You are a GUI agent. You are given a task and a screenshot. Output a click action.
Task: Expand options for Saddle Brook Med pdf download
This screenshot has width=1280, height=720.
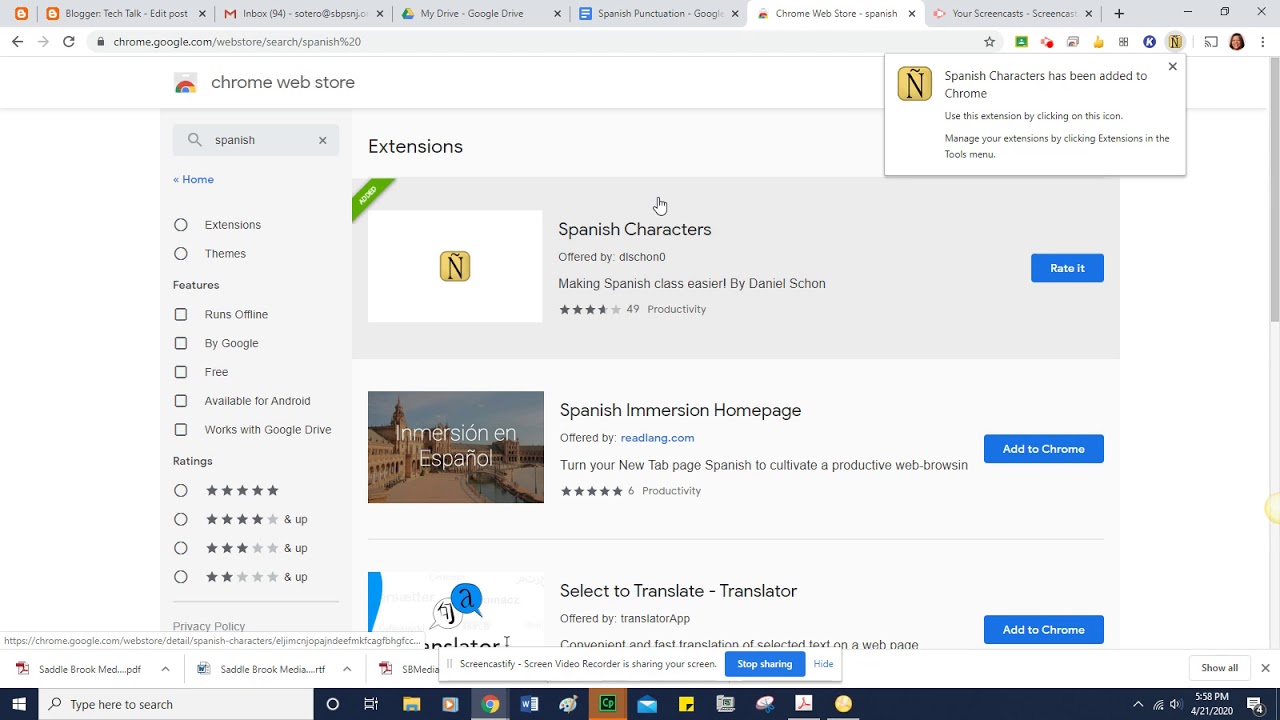click(165, 669)
